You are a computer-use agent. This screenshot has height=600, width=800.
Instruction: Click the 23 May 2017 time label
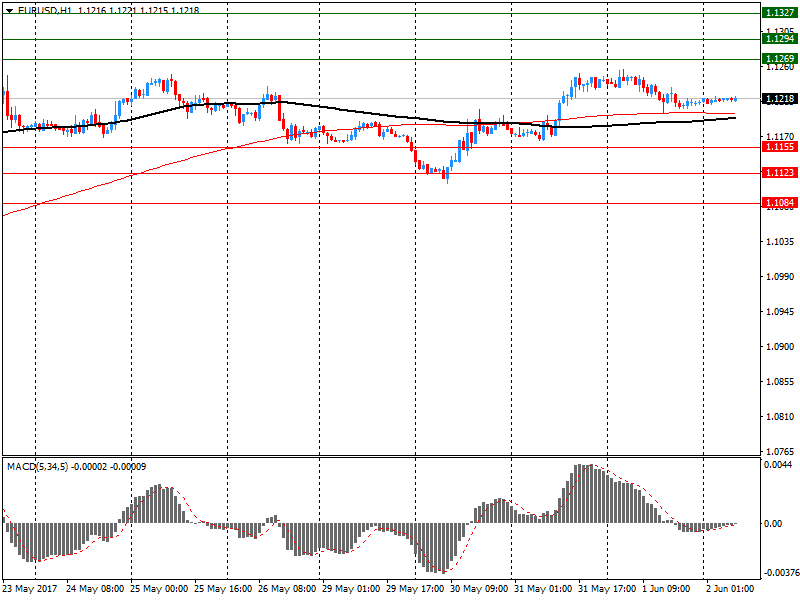point(30,589)
